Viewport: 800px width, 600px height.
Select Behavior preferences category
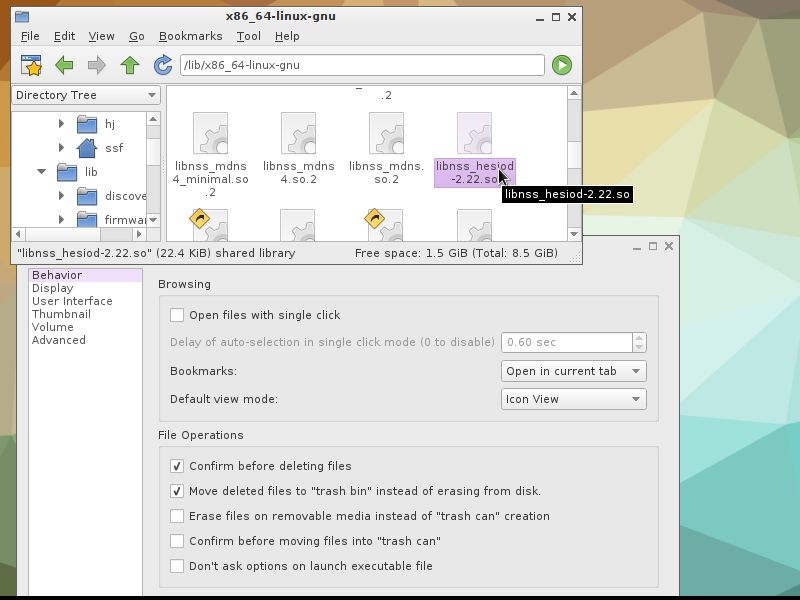[85, 275]
